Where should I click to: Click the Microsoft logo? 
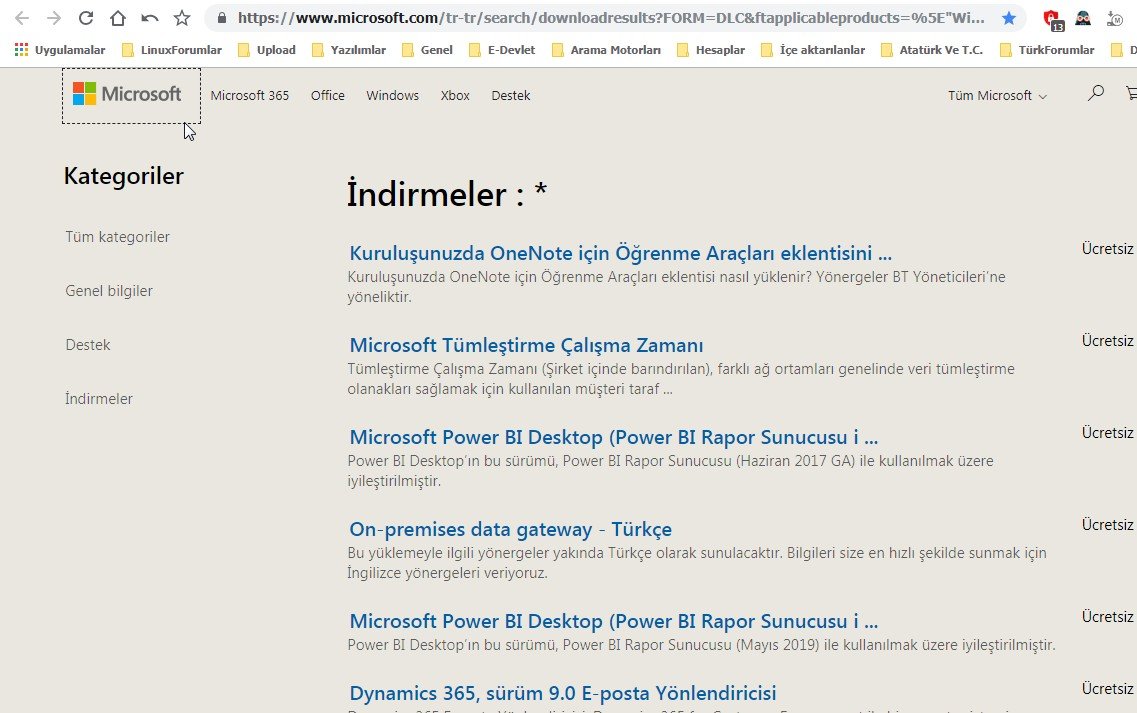click(127, 94)
